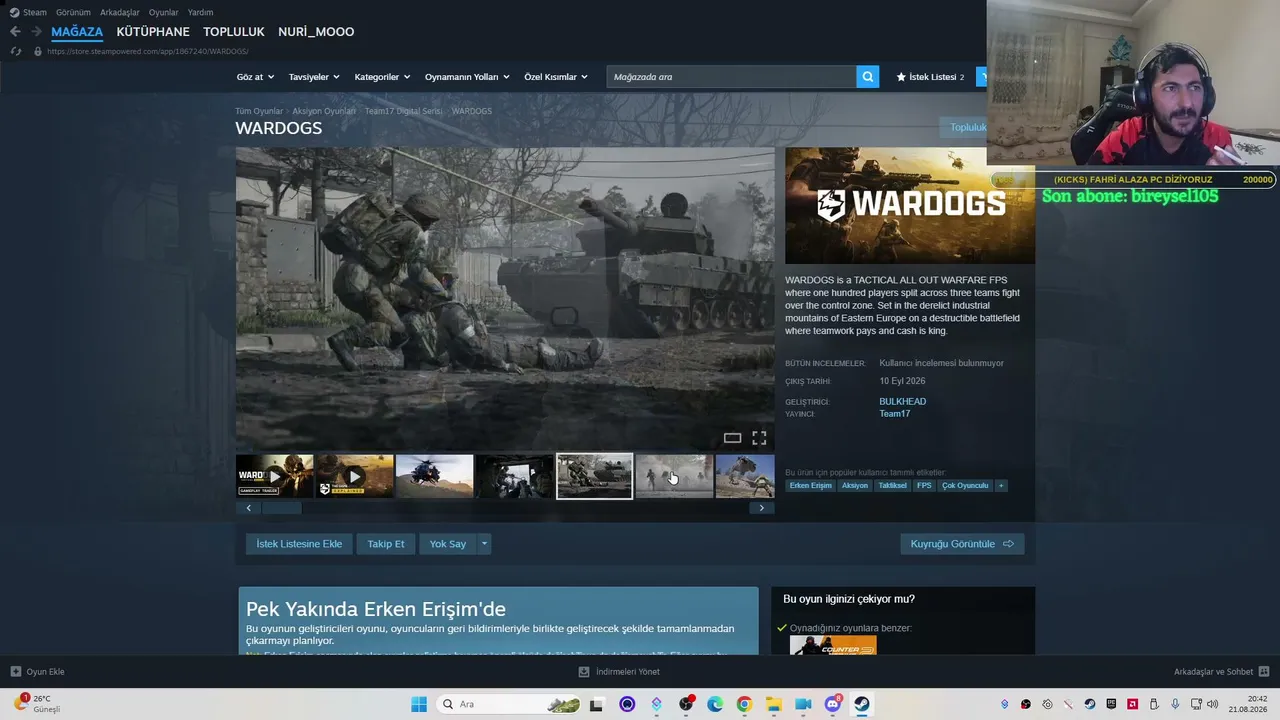Expand the Oynamanın Yolları dropdown
The image size is (1280, 720).
tap(467, 77)
